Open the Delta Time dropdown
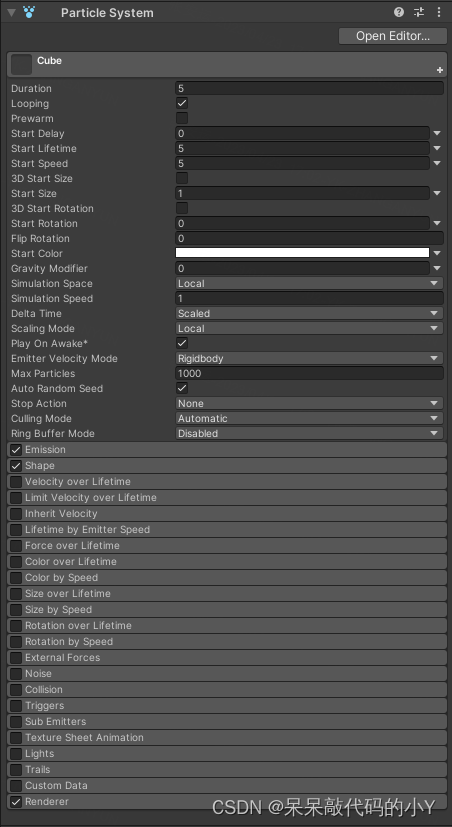Image resolution: width=452 pixels, height=827 pixels. click(x=309, y=313)
